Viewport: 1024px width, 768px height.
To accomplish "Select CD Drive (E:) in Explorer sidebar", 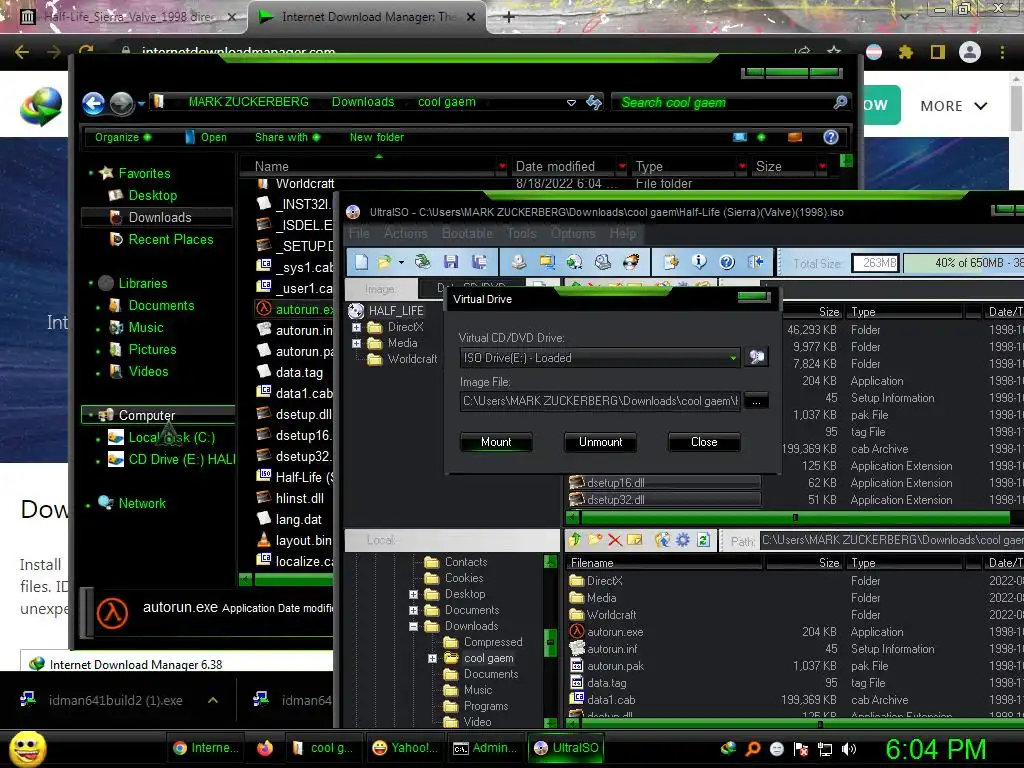I will pyautogui.click(x=182, y=460).
